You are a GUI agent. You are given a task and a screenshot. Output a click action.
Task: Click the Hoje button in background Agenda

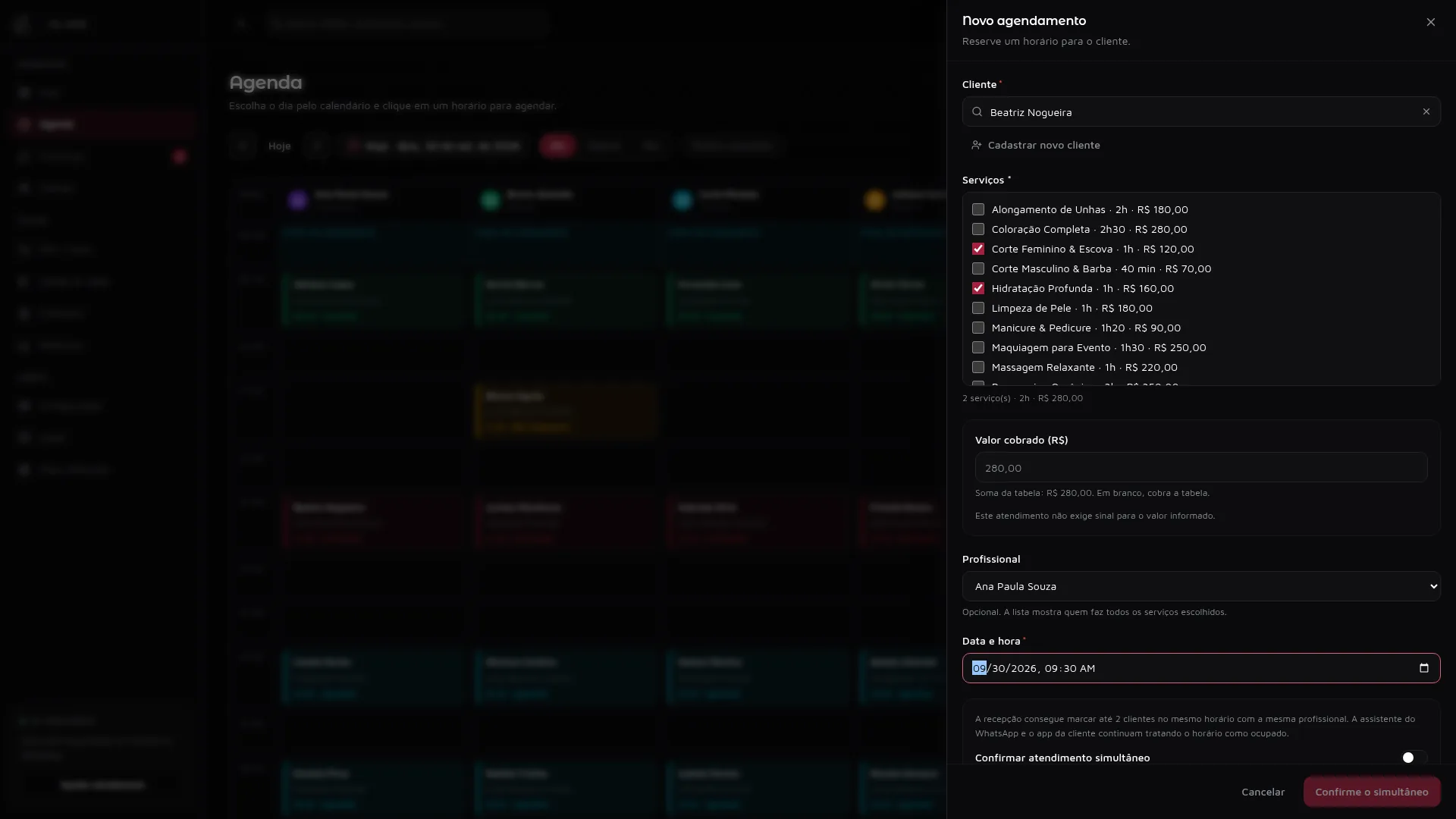[x=279, y=146]
